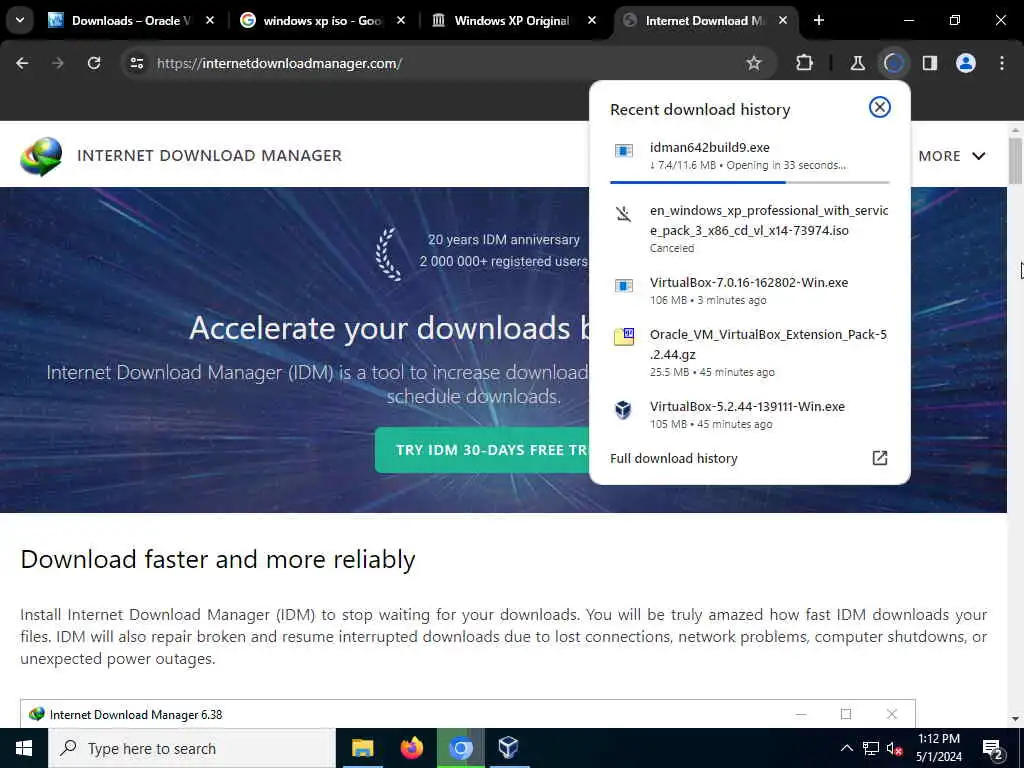Click the en_windows_xp_professional ISO entry
Screen dimensions: 1024x768
tap(750, 228)
